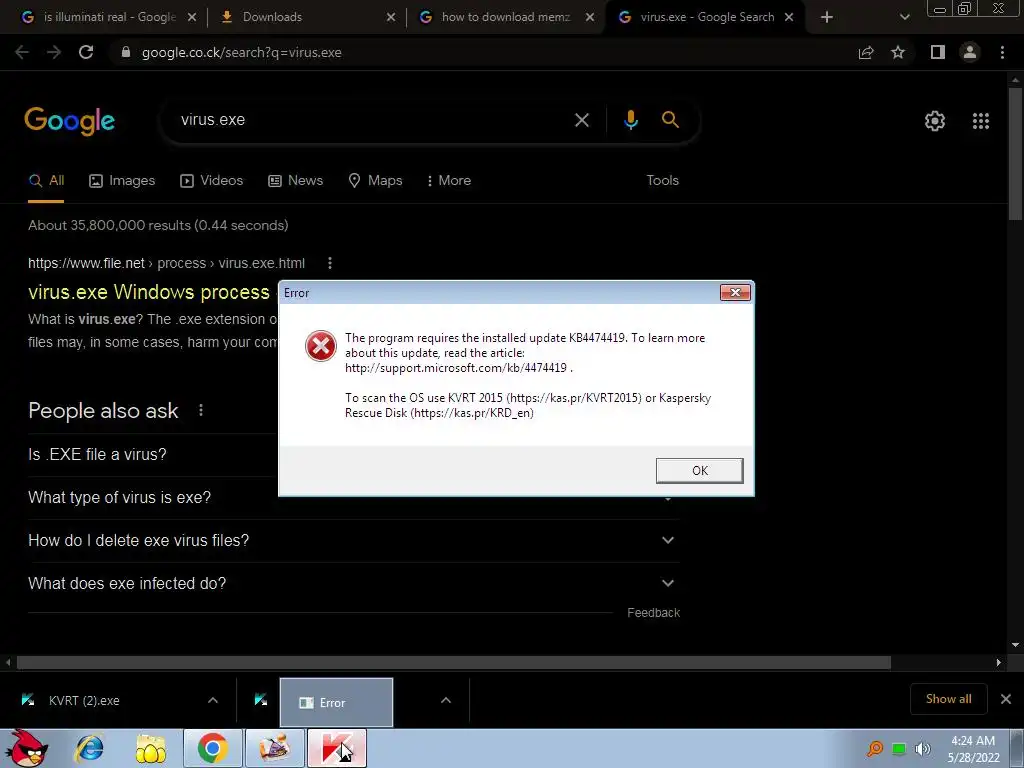1024x768 pixels.
Task: Switch to Chrome in the taskbar
Action: pos(213,748)
